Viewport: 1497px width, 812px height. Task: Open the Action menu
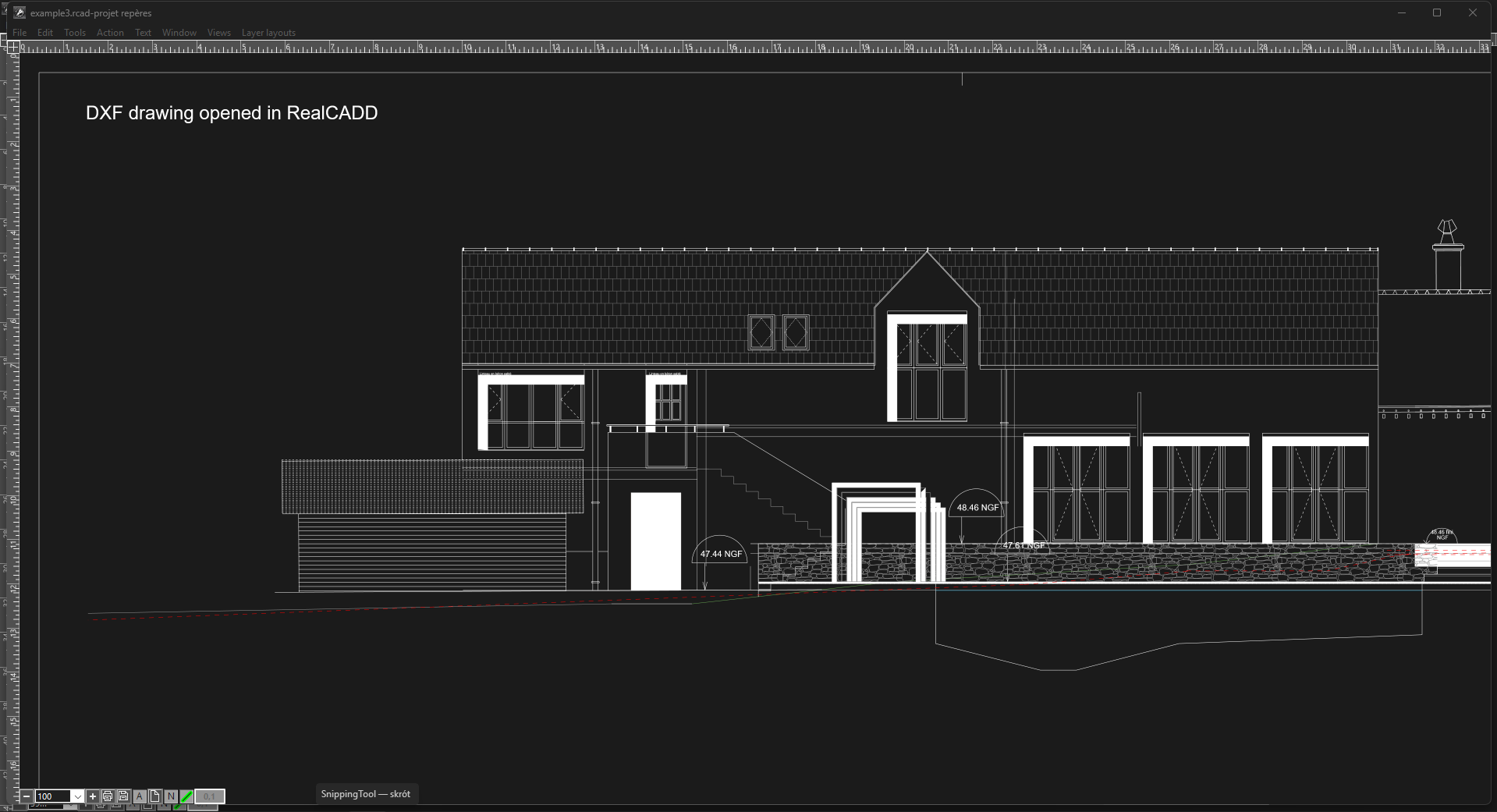pyautogui.click(x=110, y=33)
